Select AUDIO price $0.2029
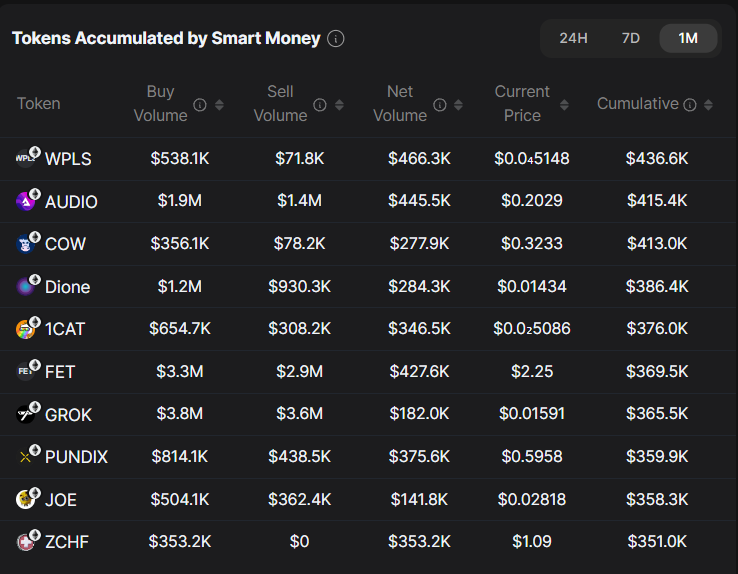The width and height of the screenshot is (738, 574). [532, 201]
